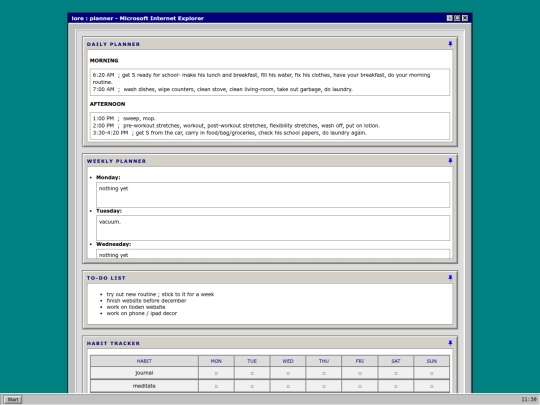This screenshot has height=405, width=540.
Task: Tick meditate checkbox for FRI
Action: [x=360, y=386]
